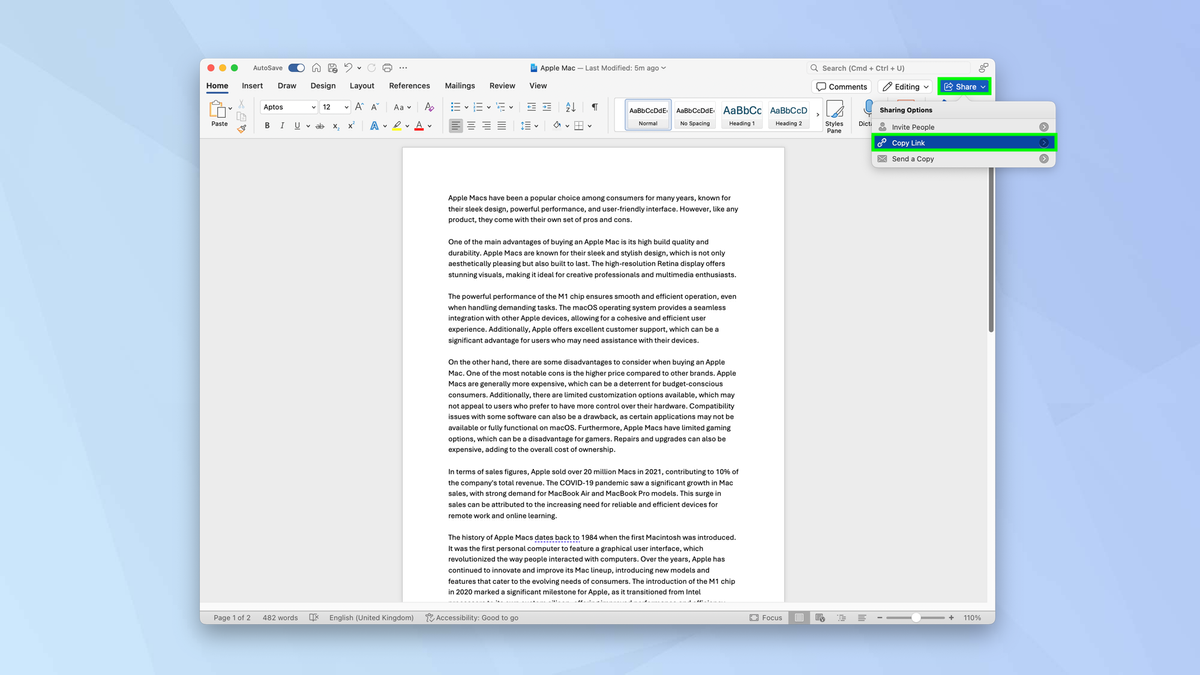
Task: Open the Review ribbon tab
Action: pyautogui.click(x=502, y=86)
